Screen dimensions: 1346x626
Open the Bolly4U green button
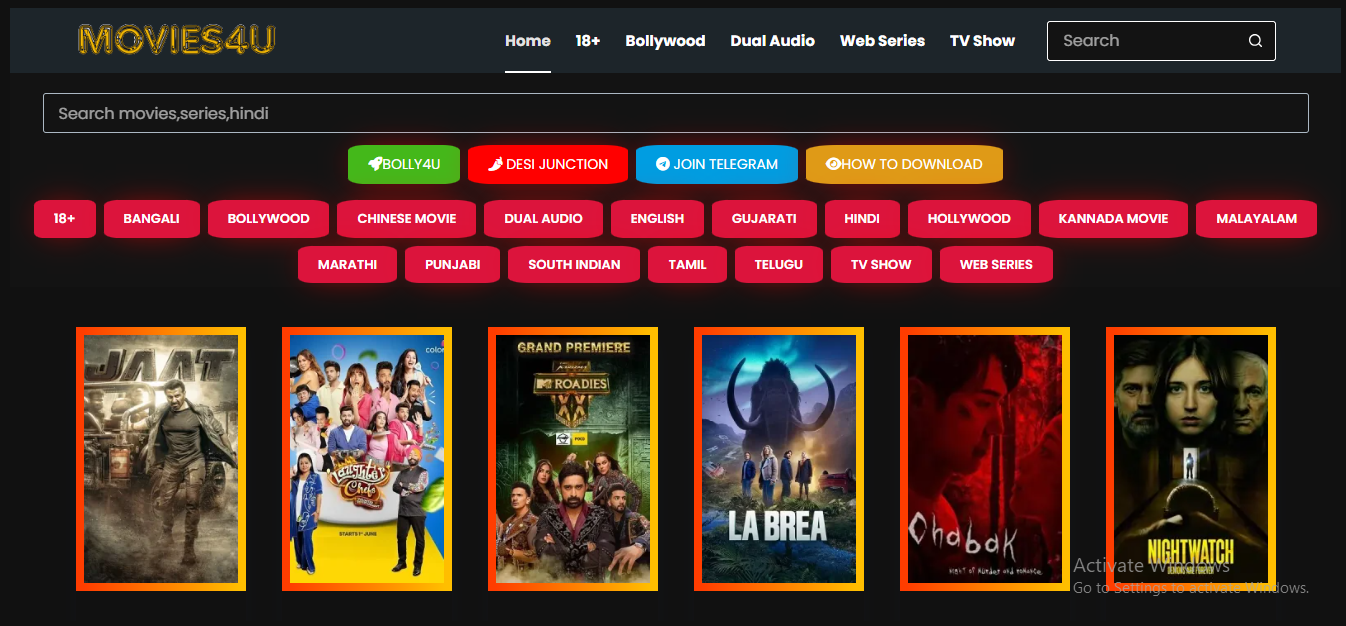click(x=403, y=164)
